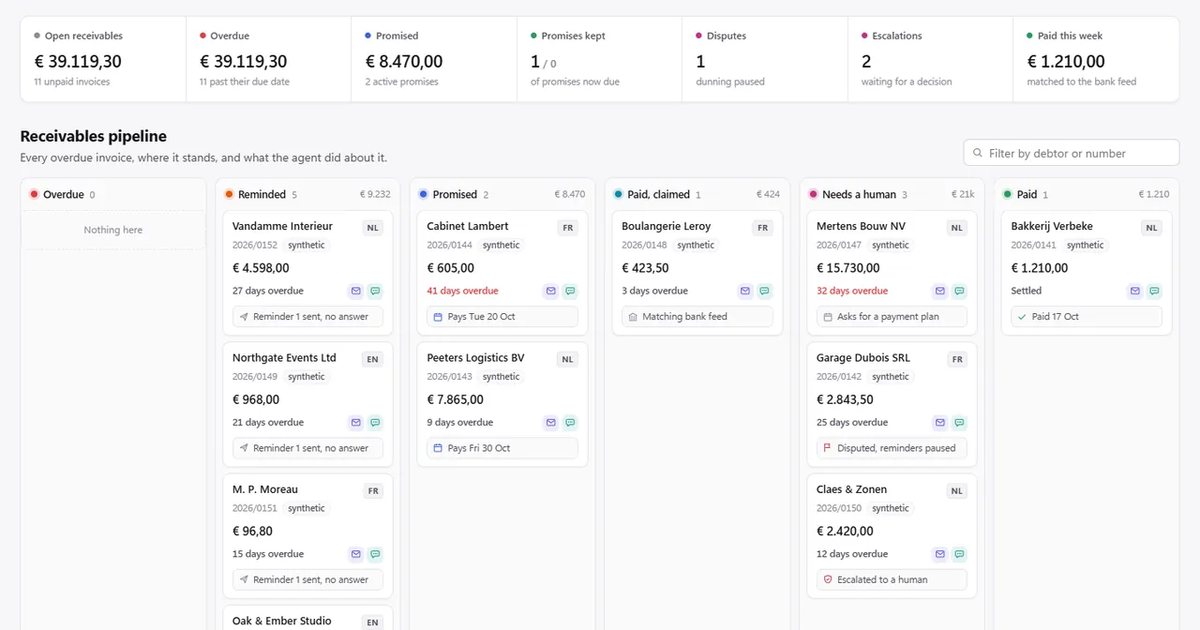The width and height of the screenshot is (1200, 630).
Task: Click shield icon in 'Escalated to a human'
Action: click(828, 580)
